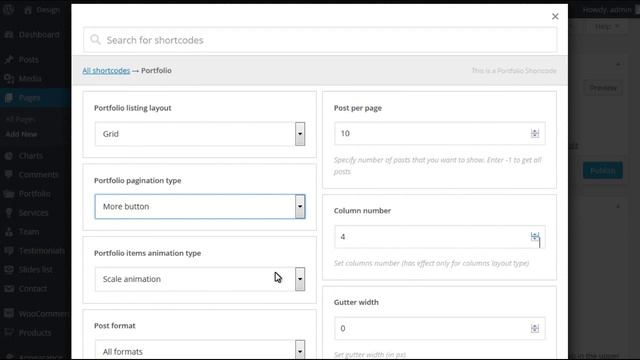Open Testimonials in the admin sidebar
This screenshot has width=640, height=360.
[x=42, y=251]
